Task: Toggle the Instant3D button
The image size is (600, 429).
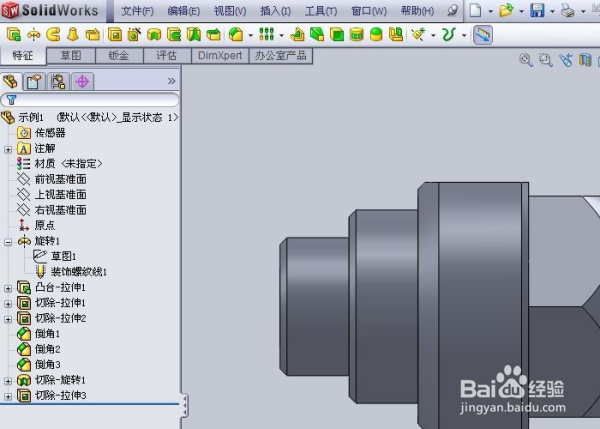Action: pyautogui.click(x=483, y=35)
